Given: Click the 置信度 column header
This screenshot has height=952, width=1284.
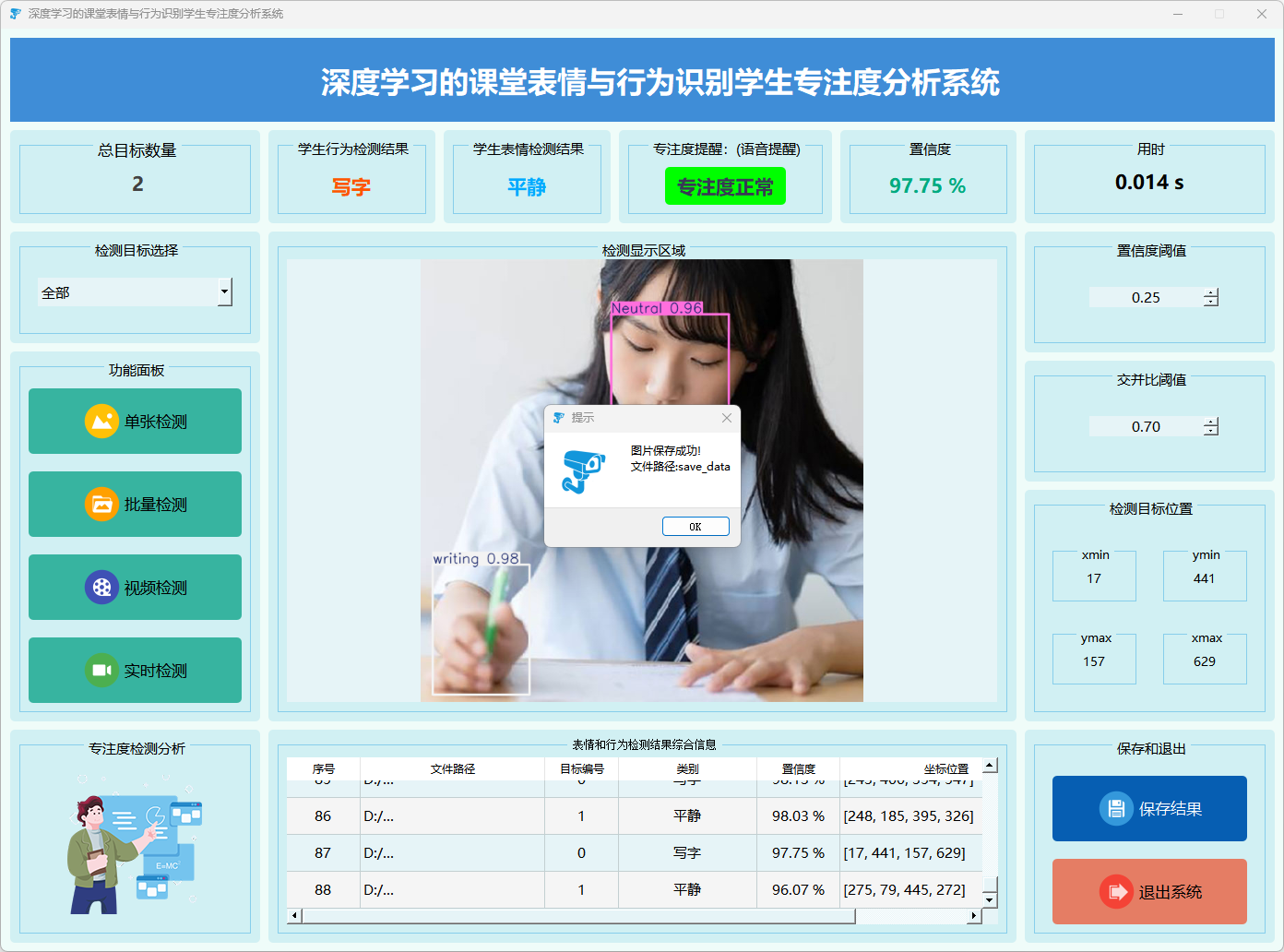Looking at the screenshot, I should pos(798,768).
